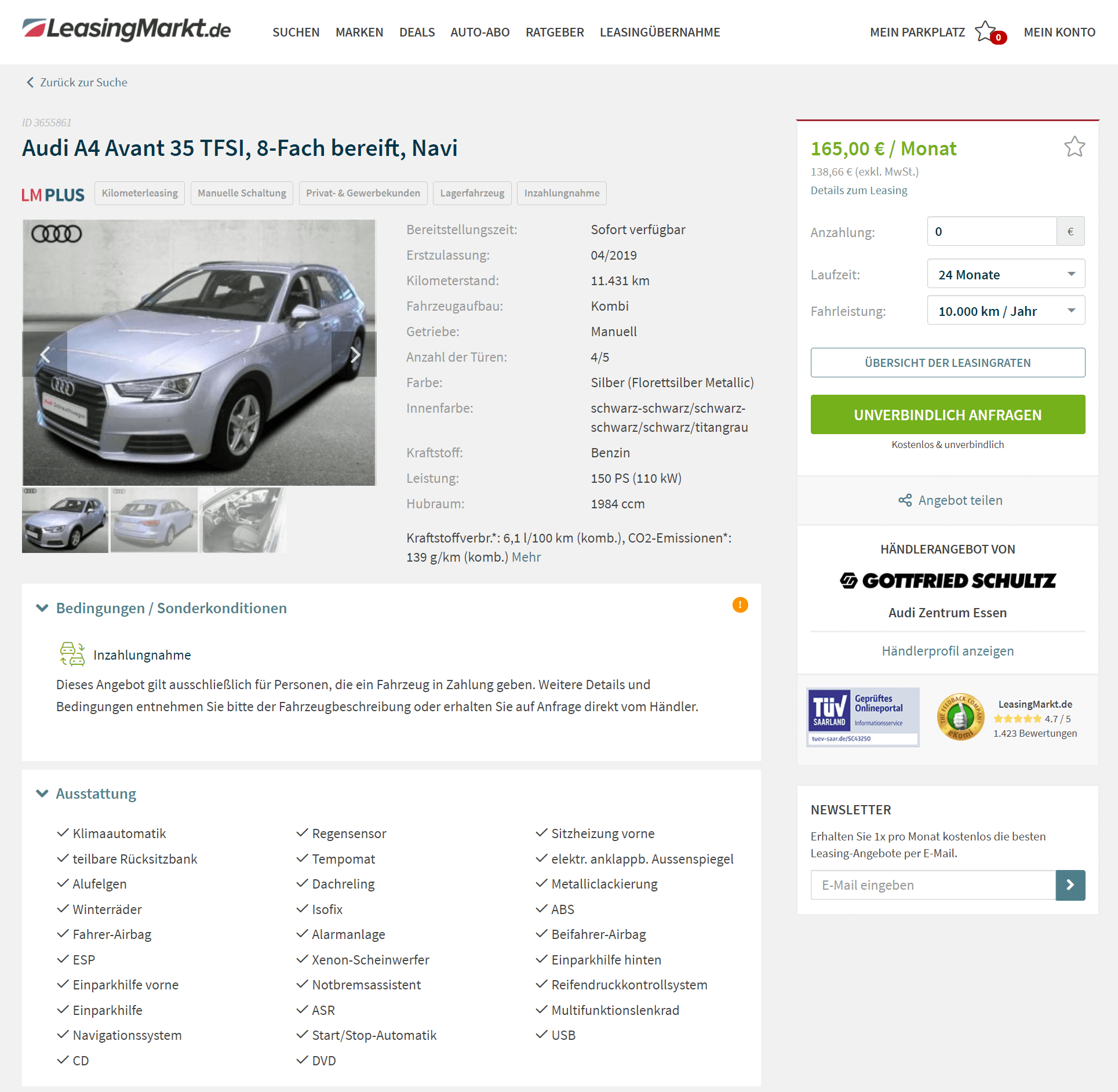Screen dimensions: 1118x1092
Task: Click the orange warning info icon
Action: click(x=740, y=605)
